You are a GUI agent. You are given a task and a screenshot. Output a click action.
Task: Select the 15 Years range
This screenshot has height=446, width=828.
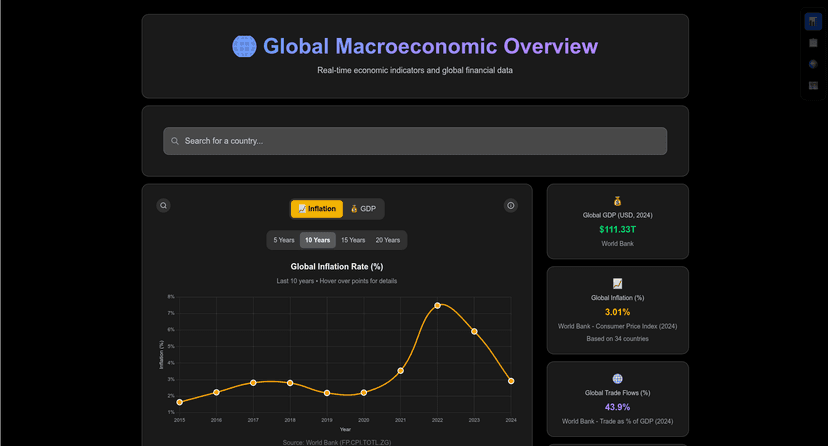(x=353, y=240)
